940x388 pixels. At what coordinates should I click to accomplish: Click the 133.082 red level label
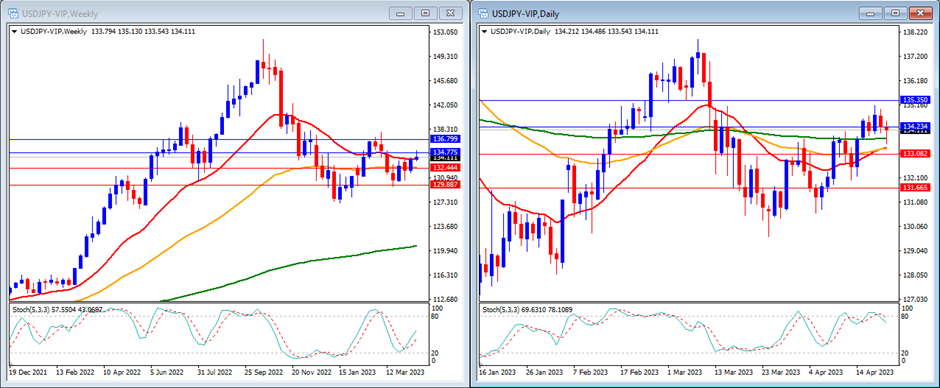tap(915, 154)
